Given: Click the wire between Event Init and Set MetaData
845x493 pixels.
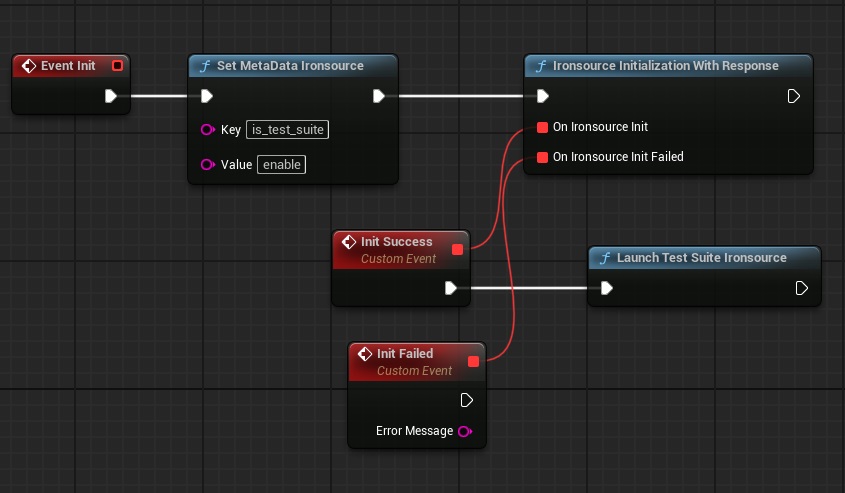Looking at the screenshot, I should (x=159, y=96).
